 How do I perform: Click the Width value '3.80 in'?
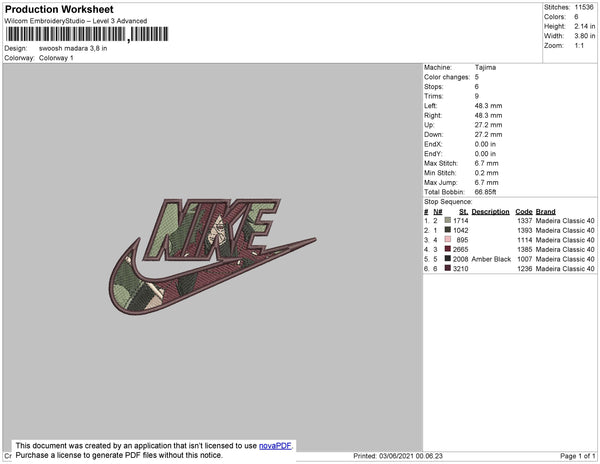[585, 36]
